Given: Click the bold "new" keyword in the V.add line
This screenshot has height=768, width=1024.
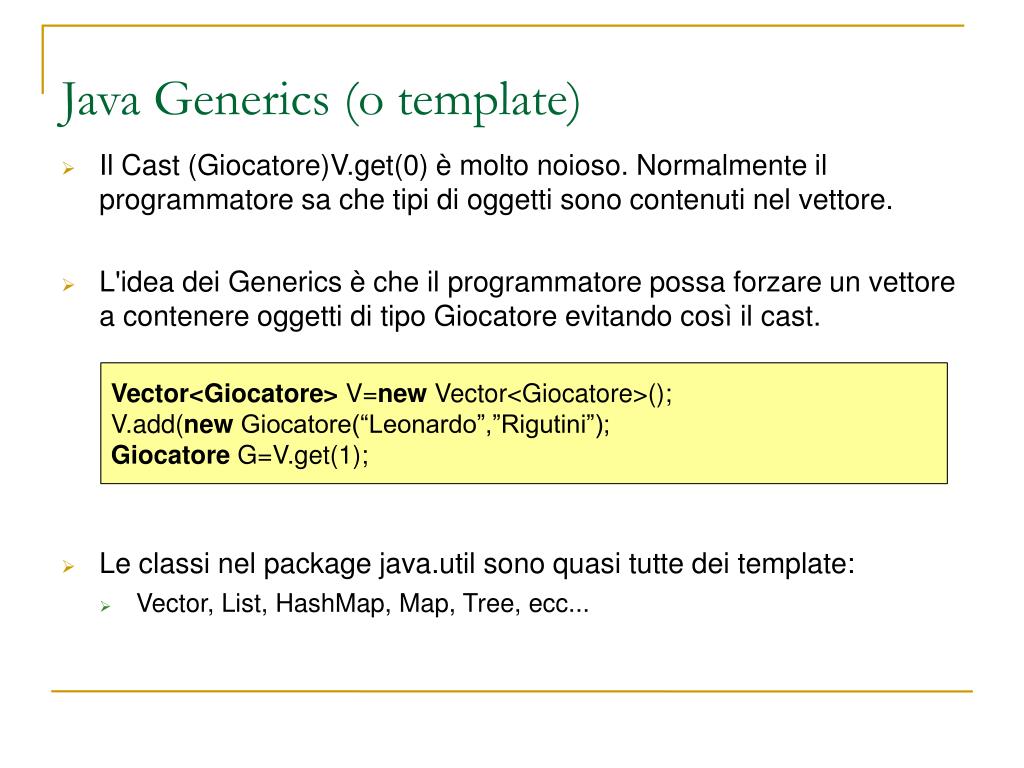Looking at the screenshot, I should (x=208, y=424).
